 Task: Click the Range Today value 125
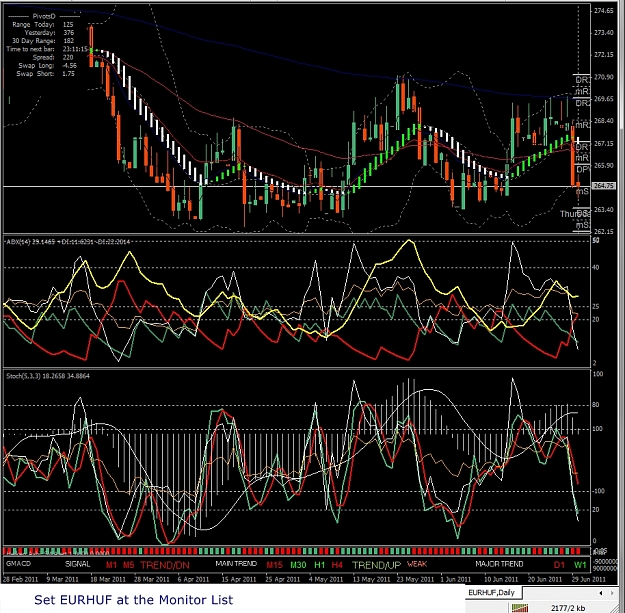68,24
